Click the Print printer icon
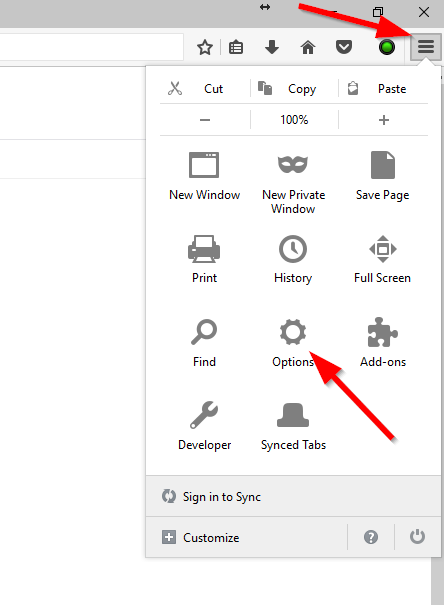Image resolution: width=444 pixels, height=605 pixels. [204, 249]
